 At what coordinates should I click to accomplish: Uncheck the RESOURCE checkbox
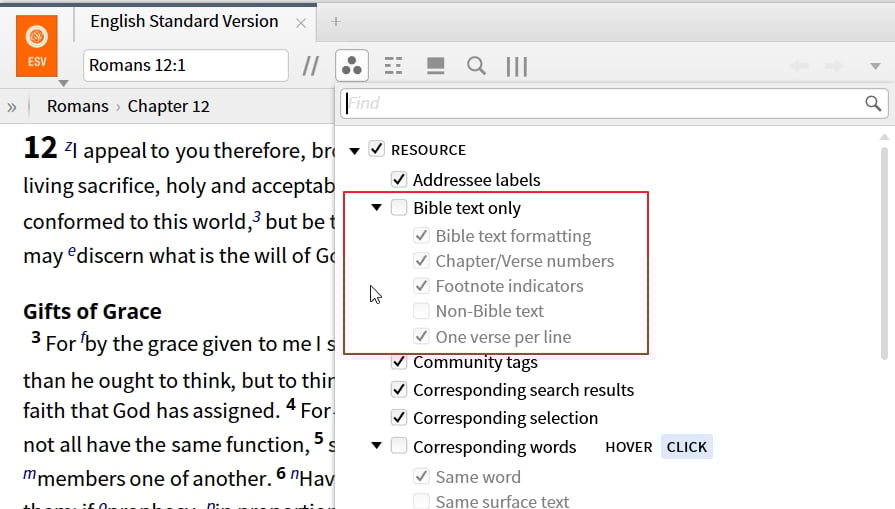click(376, 149)
